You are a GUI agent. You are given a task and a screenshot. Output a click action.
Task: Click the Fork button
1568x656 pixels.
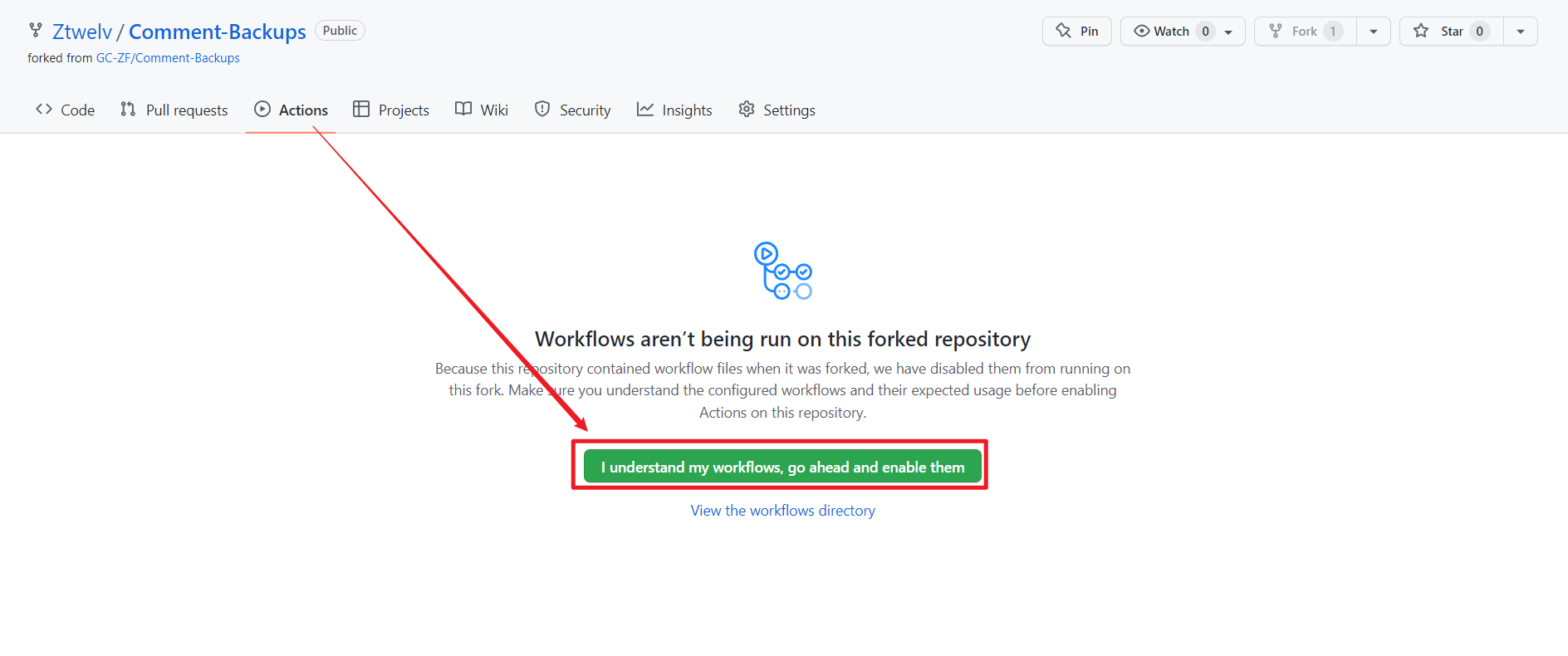tap(1306, 32)
